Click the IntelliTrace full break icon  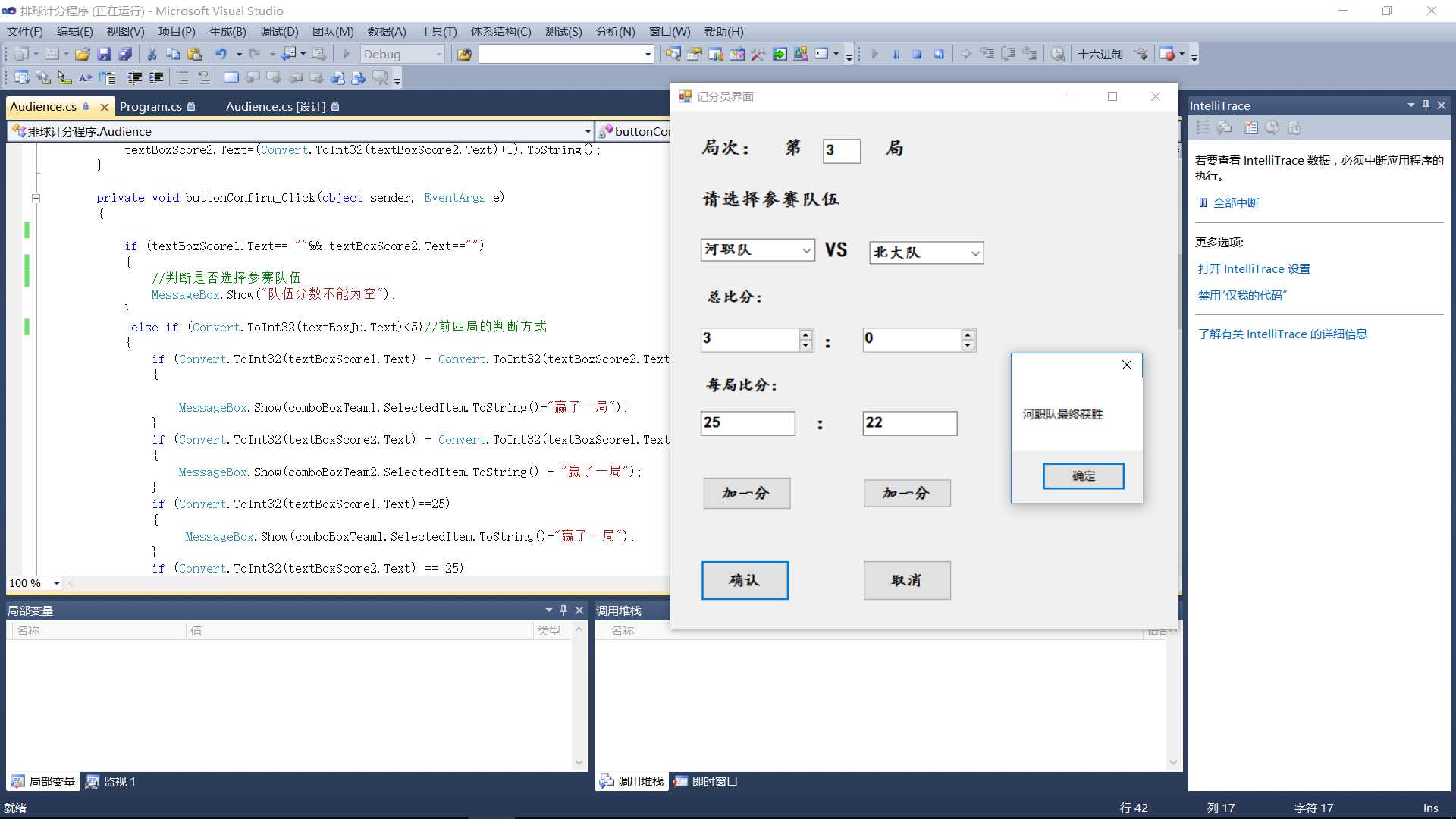point(1200,203)
